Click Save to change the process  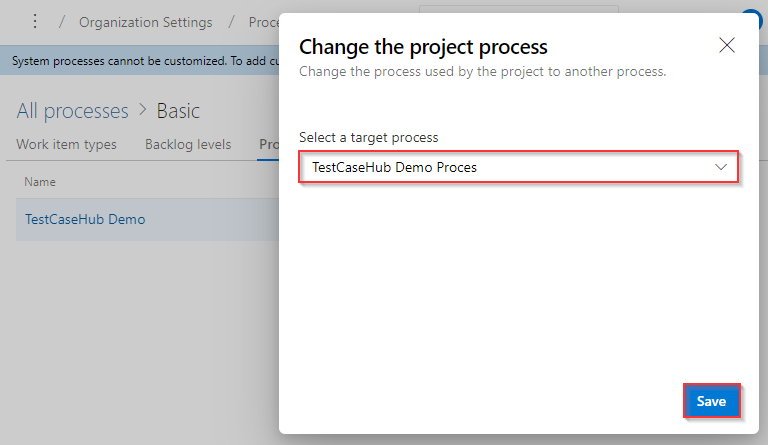711,401
